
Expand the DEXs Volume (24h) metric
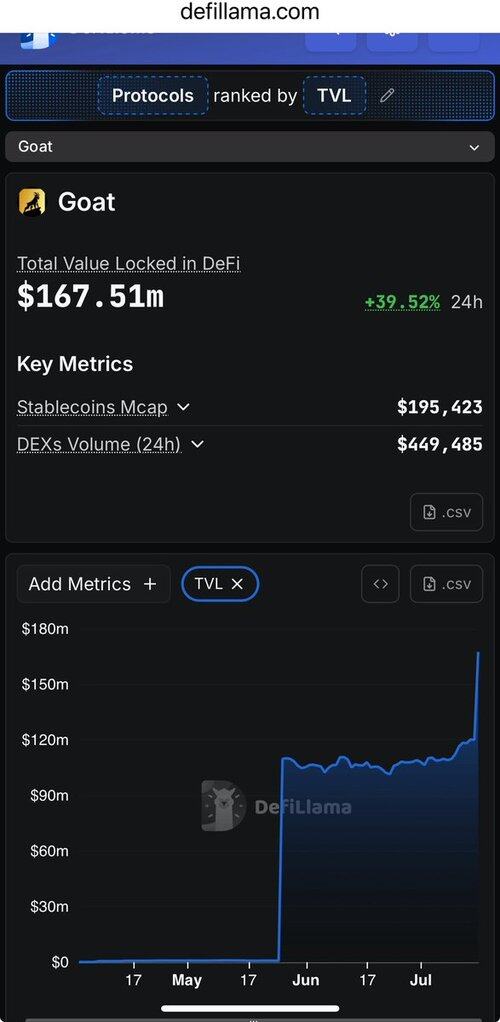pos(198,445)
